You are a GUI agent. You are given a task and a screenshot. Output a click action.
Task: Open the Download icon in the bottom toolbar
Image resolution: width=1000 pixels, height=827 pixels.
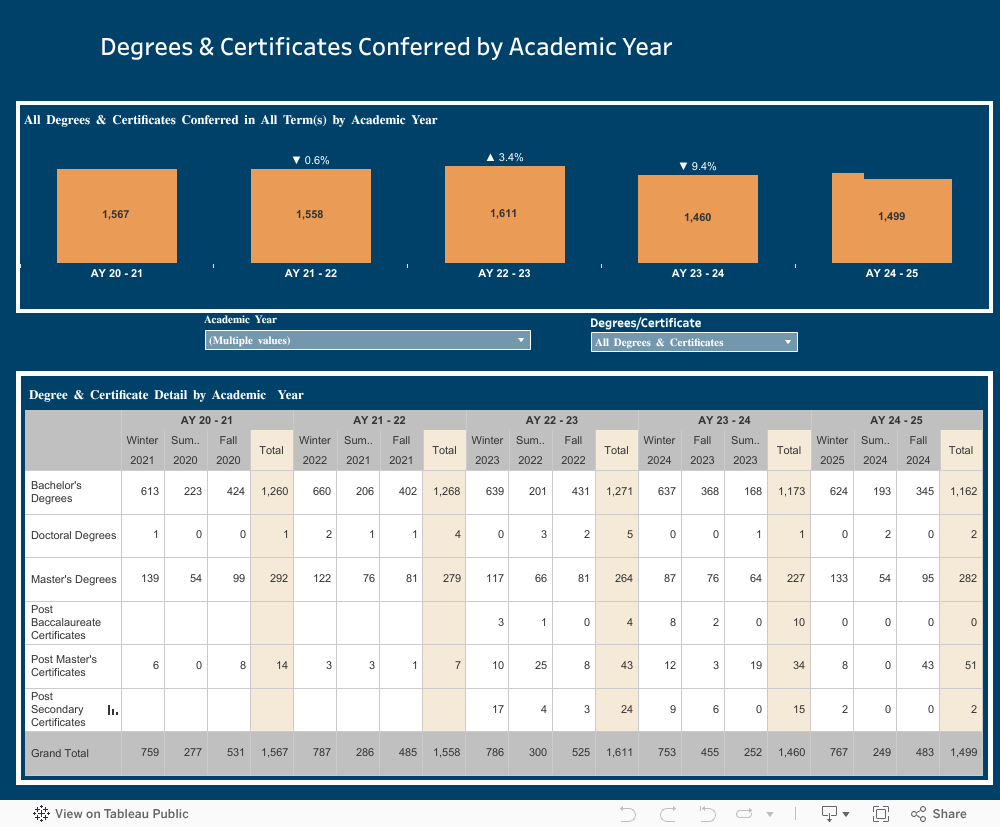828,813
